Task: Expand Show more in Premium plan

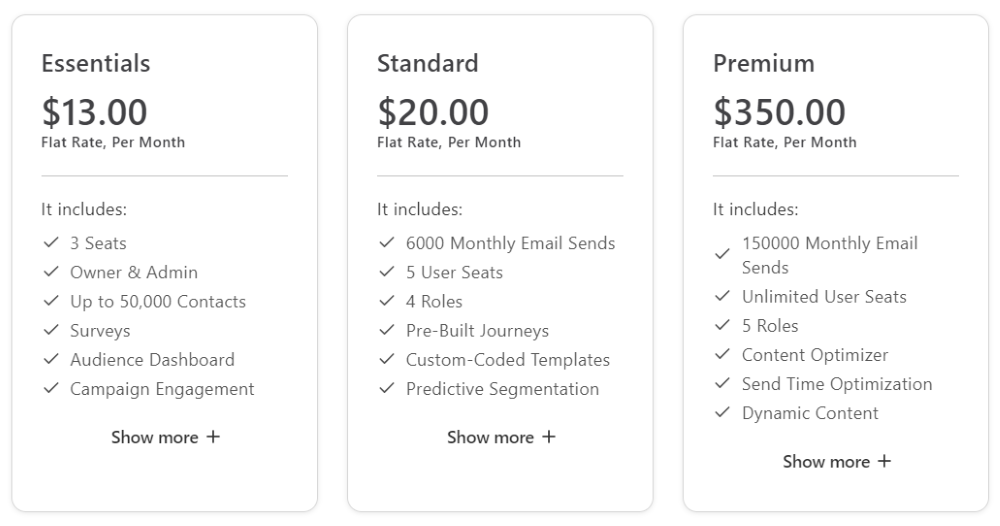Action: [837, 461]
